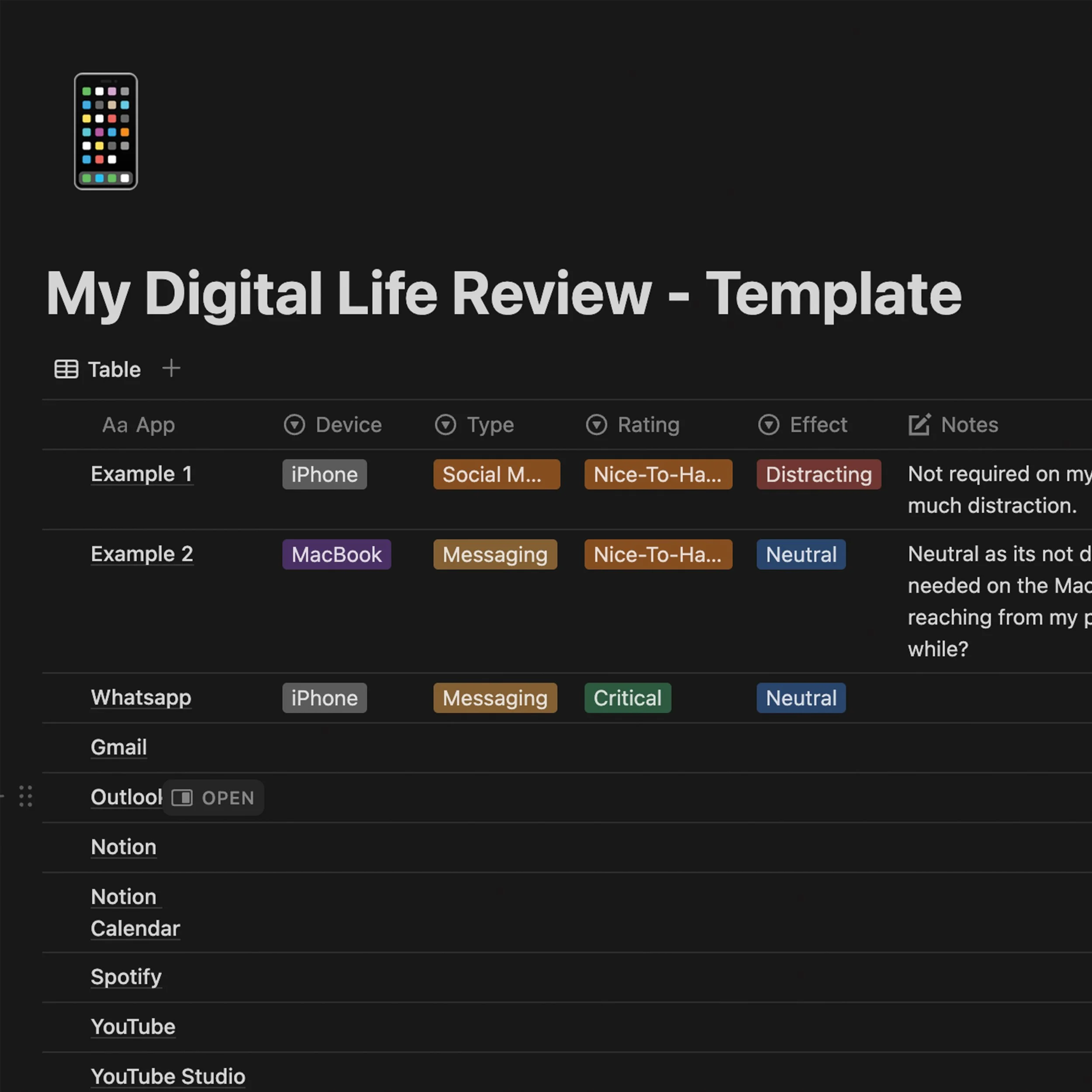This screenshot has width=1092, height=1092.
Task: Open the Critical rating tag on Whatsapp
Action: pyautogui.click(x=627, y=698)
